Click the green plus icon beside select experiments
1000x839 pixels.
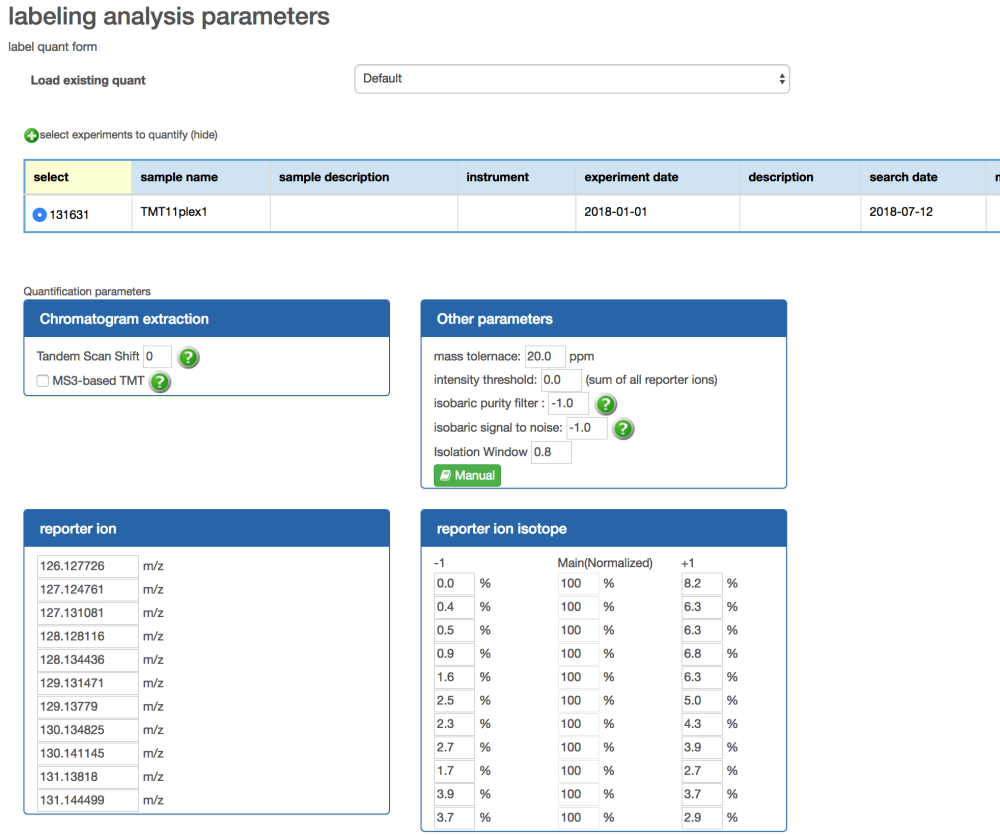click(31, 135)
